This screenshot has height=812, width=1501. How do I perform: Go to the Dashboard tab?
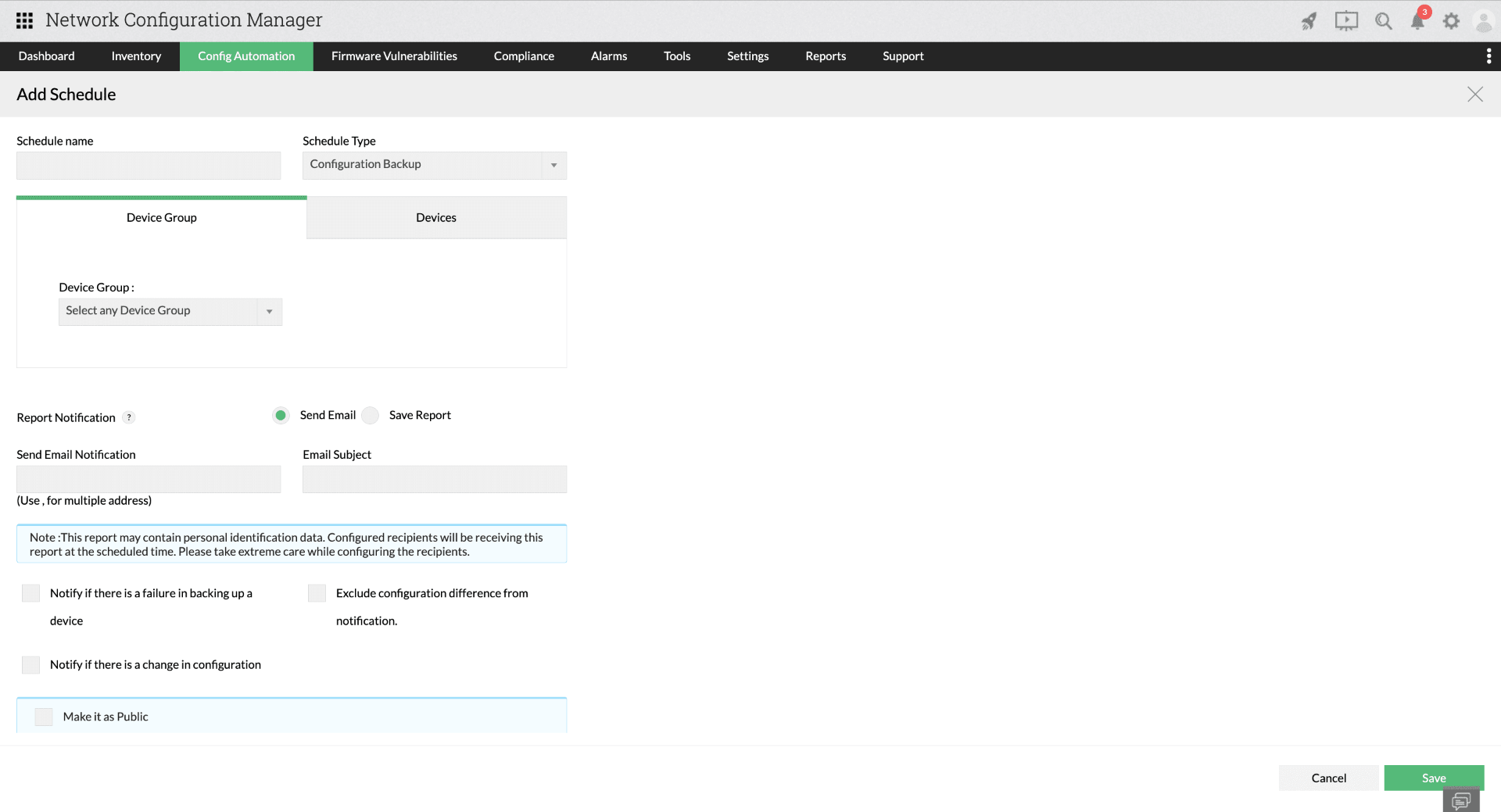pos(47,56)
